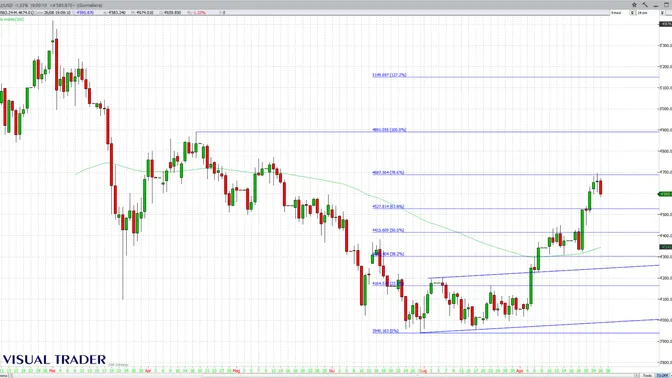Select the 61.8% Fibonacci level label
The height and width of the screenshot is (378, 672).
click(x=388, y=207)
